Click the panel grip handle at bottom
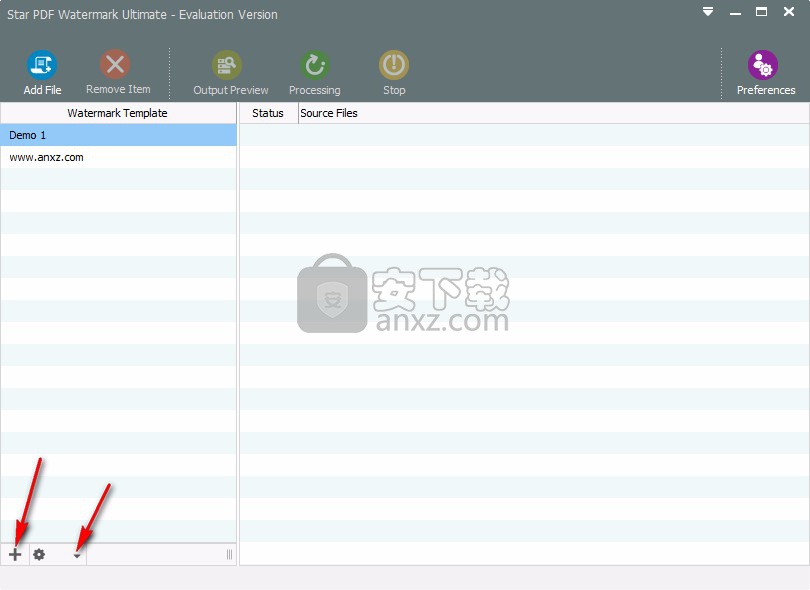 [x=229, y=555]
